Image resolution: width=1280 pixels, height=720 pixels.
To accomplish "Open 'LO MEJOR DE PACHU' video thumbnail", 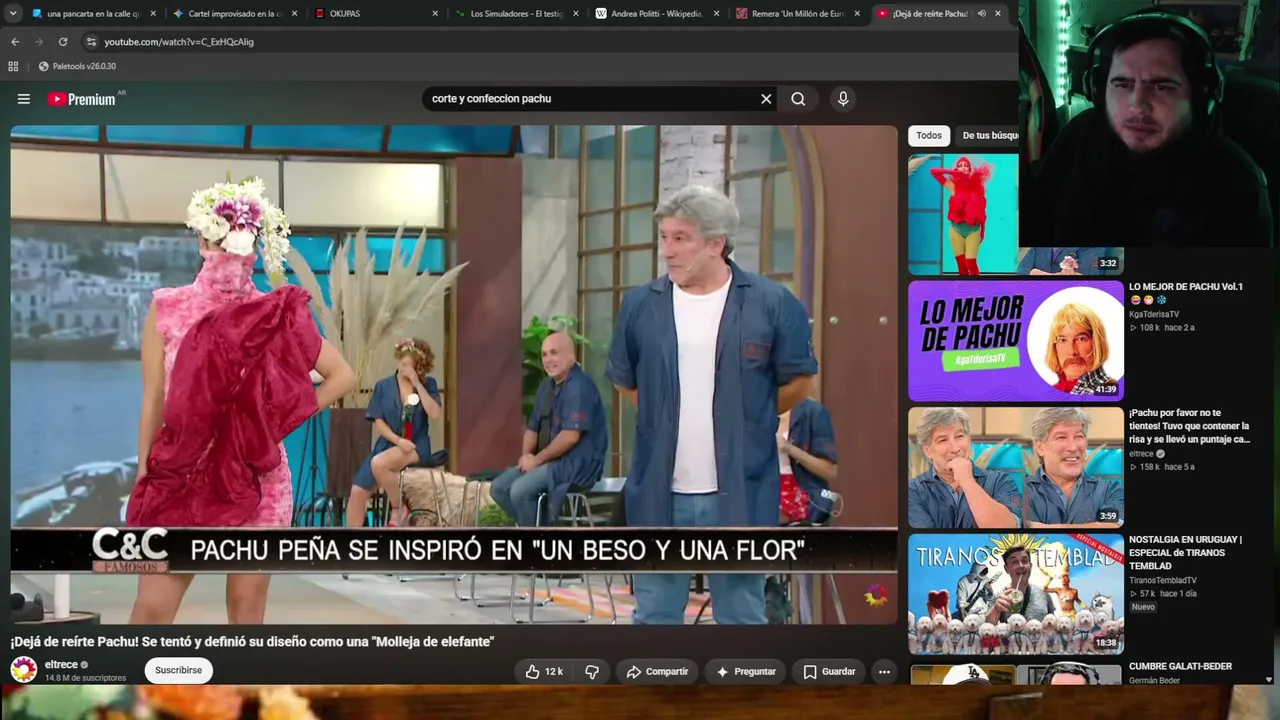I will click(x=1016, y=341).
